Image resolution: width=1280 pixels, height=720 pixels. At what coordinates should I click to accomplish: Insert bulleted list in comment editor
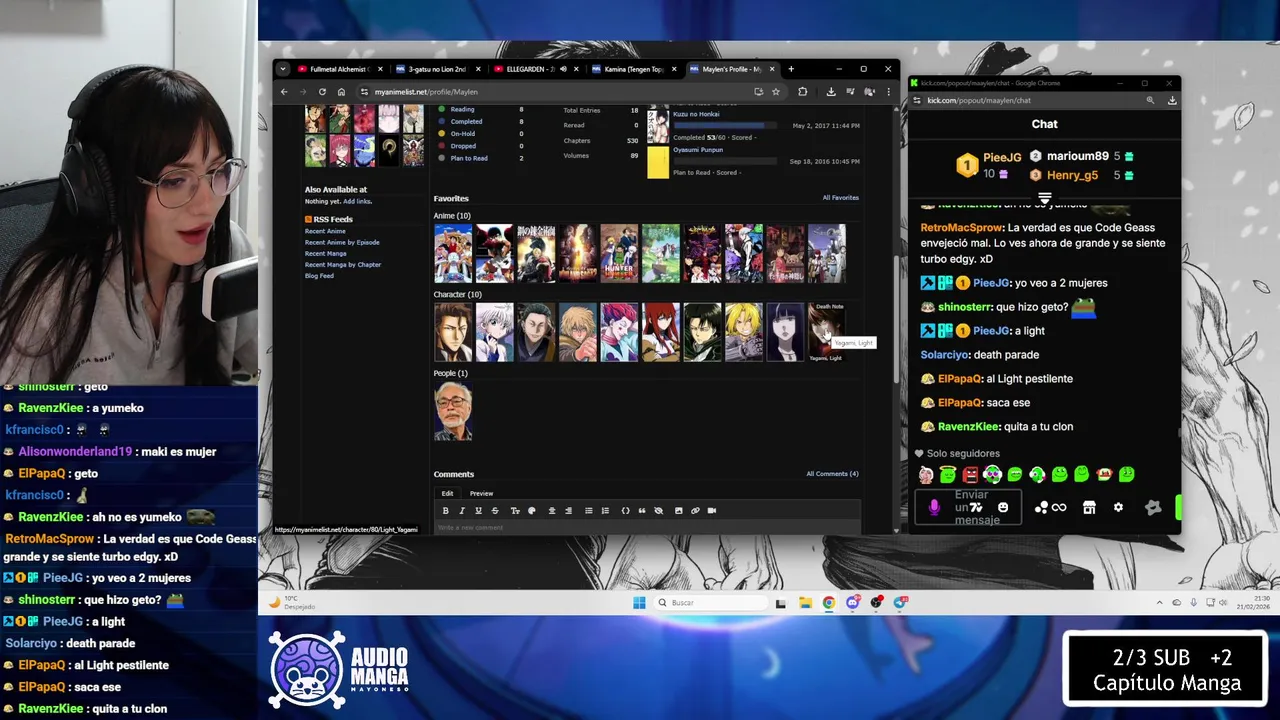click(x=589, y=510)
